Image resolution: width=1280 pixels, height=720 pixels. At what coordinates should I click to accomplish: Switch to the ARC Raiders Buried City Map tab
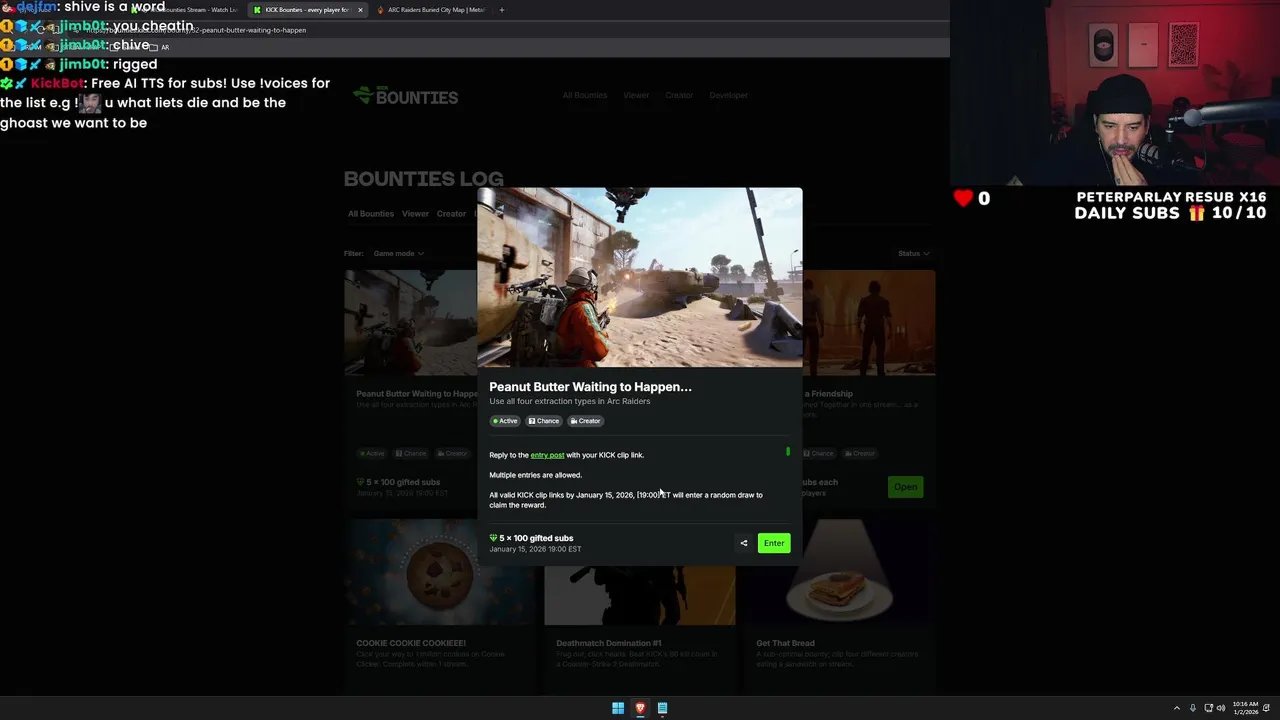(434, 10)
